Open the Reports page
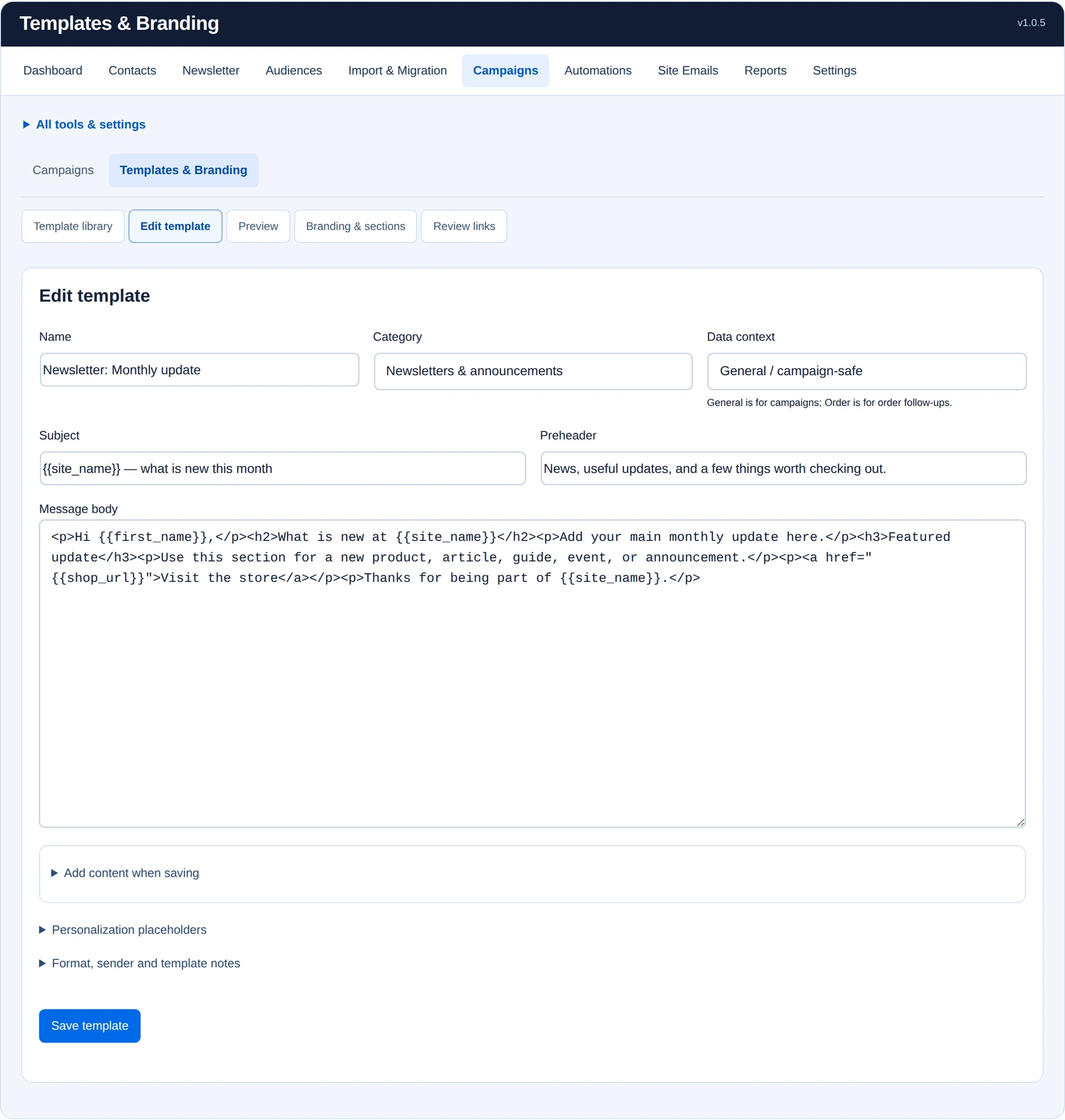The width and height of the screenshot is (1065, 1120). click(x=765, y=71)
